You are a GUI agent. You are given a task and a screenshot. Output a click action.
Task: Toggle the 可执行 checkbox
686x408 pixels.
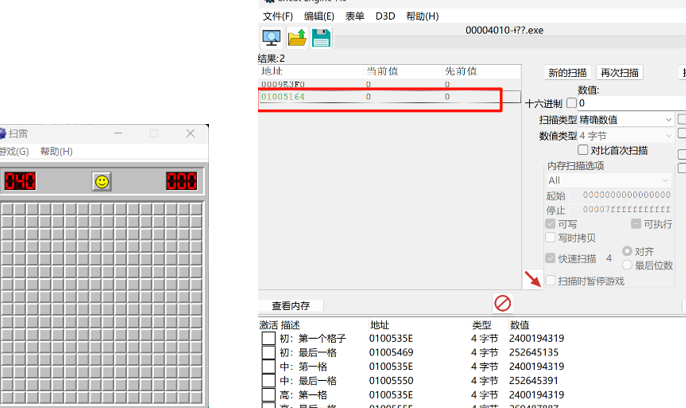coord(636,224)
